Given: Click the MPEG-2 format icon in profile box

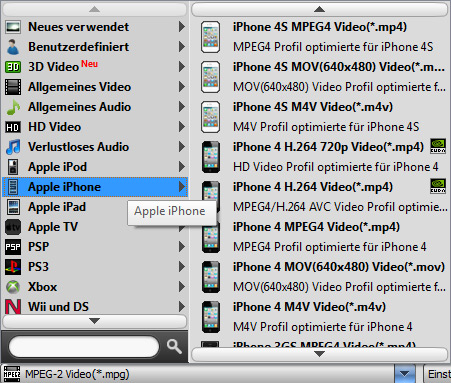Looking at the screenshot, I should coord(12,374).
